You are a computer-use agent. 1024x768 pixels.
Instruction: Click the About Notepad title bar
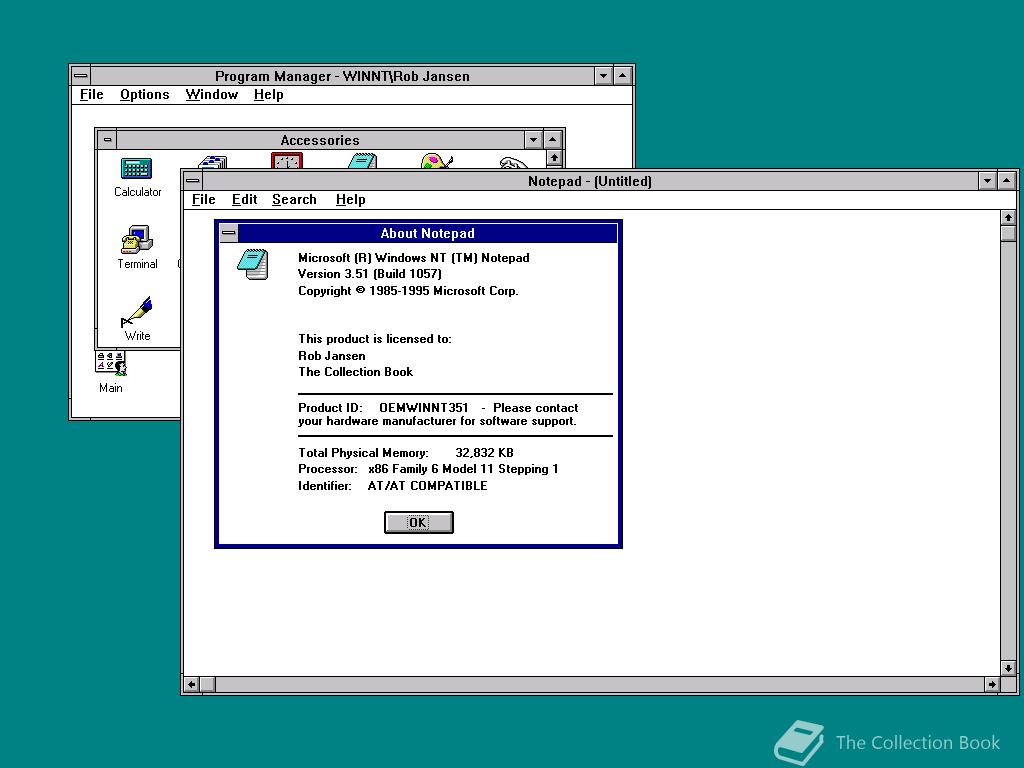(x=428, y=233)
